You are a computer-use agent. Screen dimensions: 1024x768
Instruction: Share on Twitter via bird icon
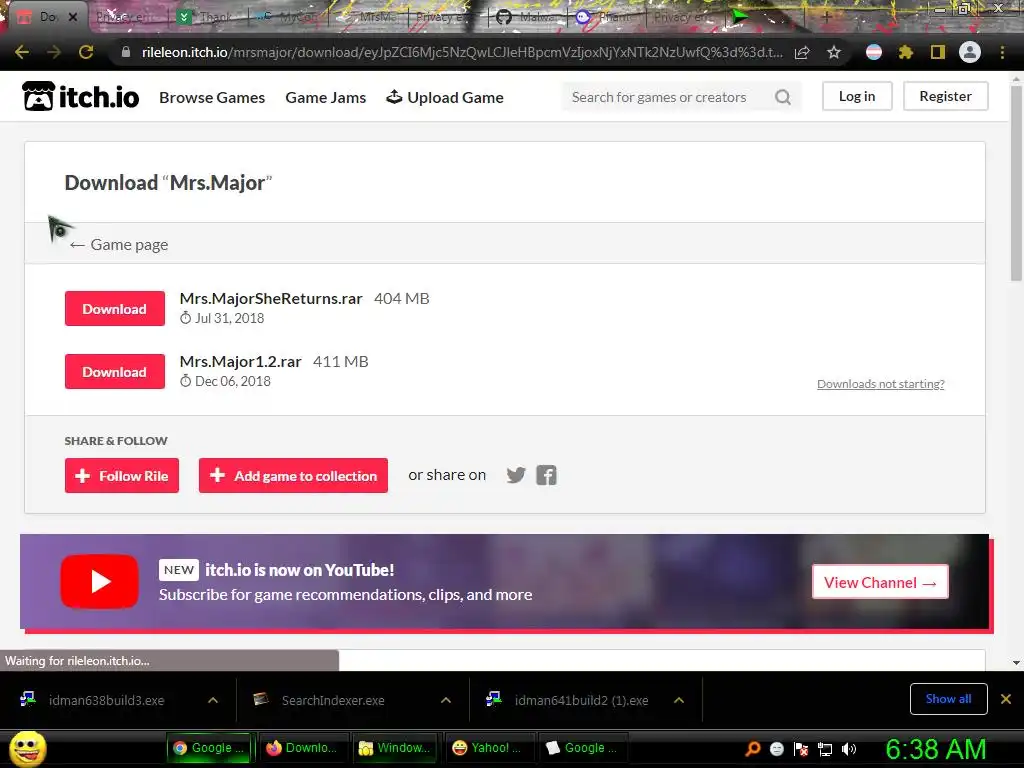[516, 475]
